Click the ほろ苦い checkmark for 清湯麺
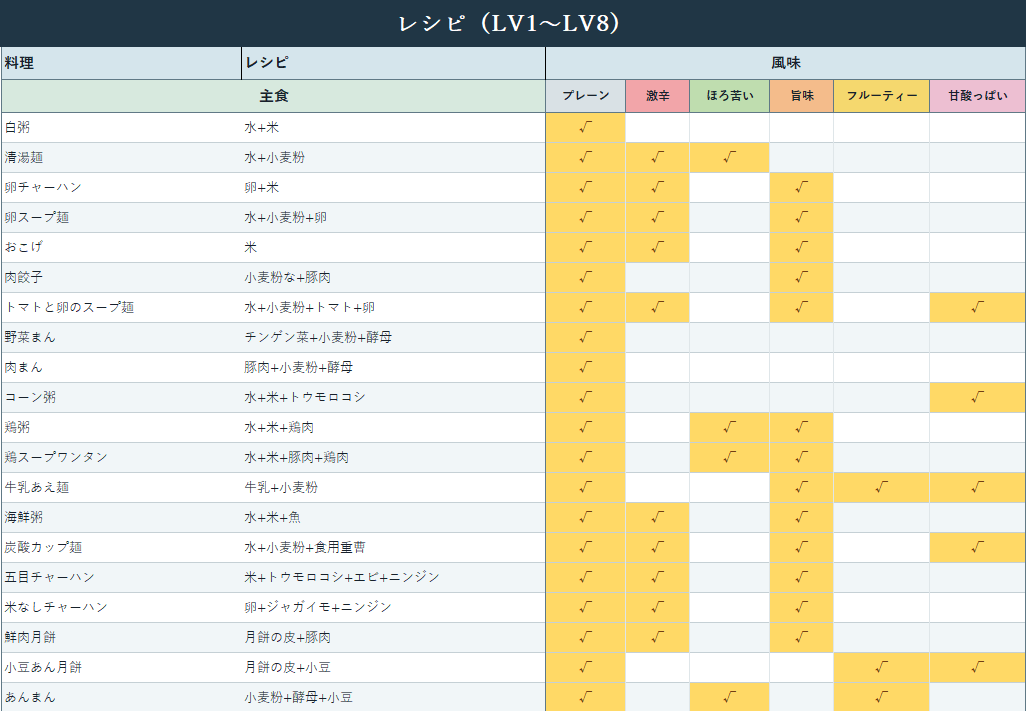 pos(730,158)
